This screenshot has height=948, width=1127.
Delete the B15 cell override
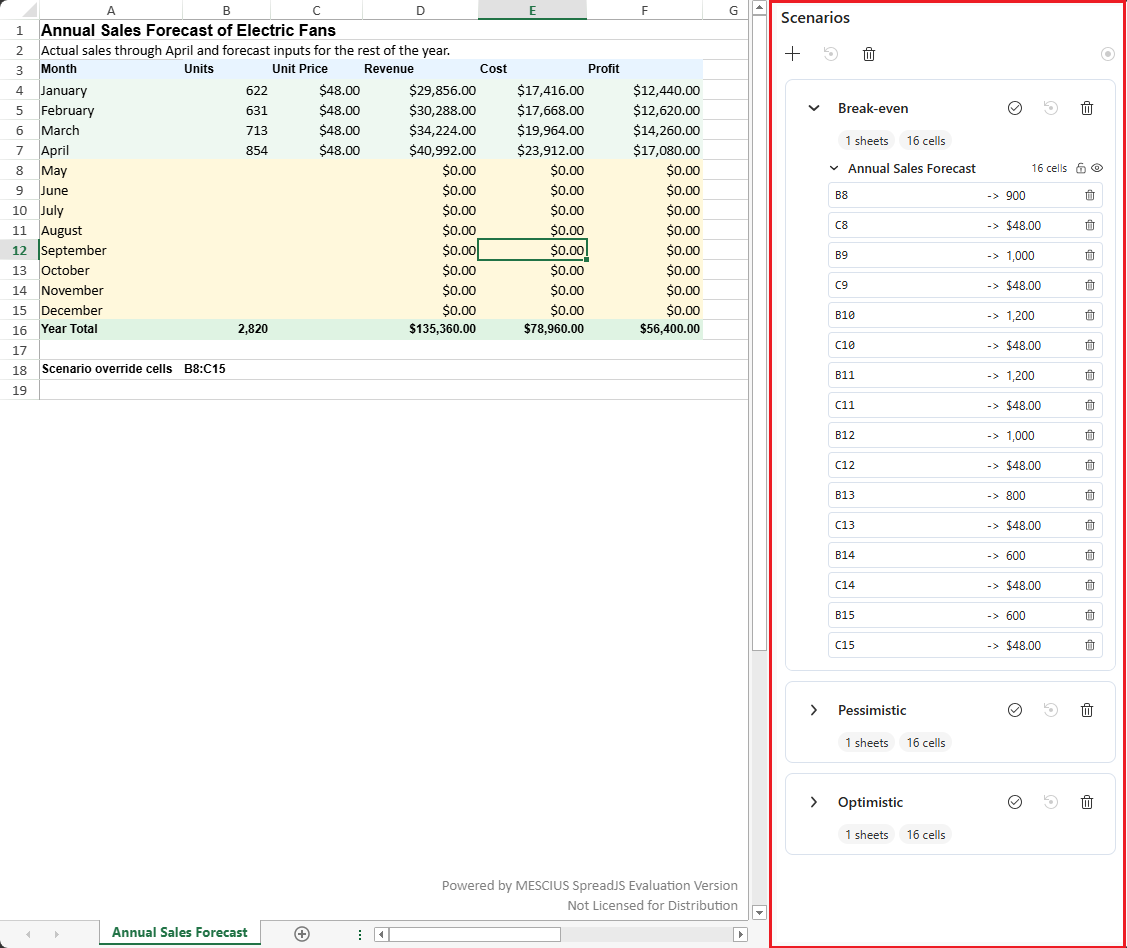(x=1090, y=615)
